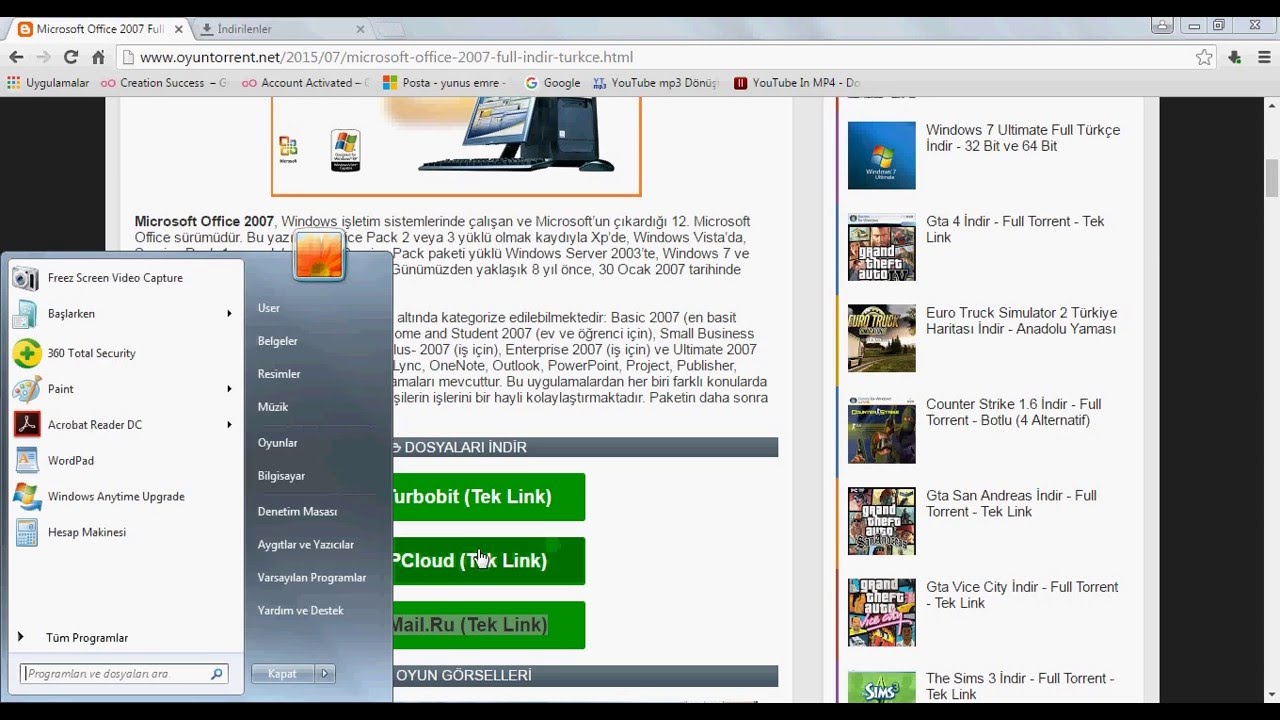Open Windows Anytime Upgrade icon
The width and height of the screenshot is (1280, 720).
point(26,497)
